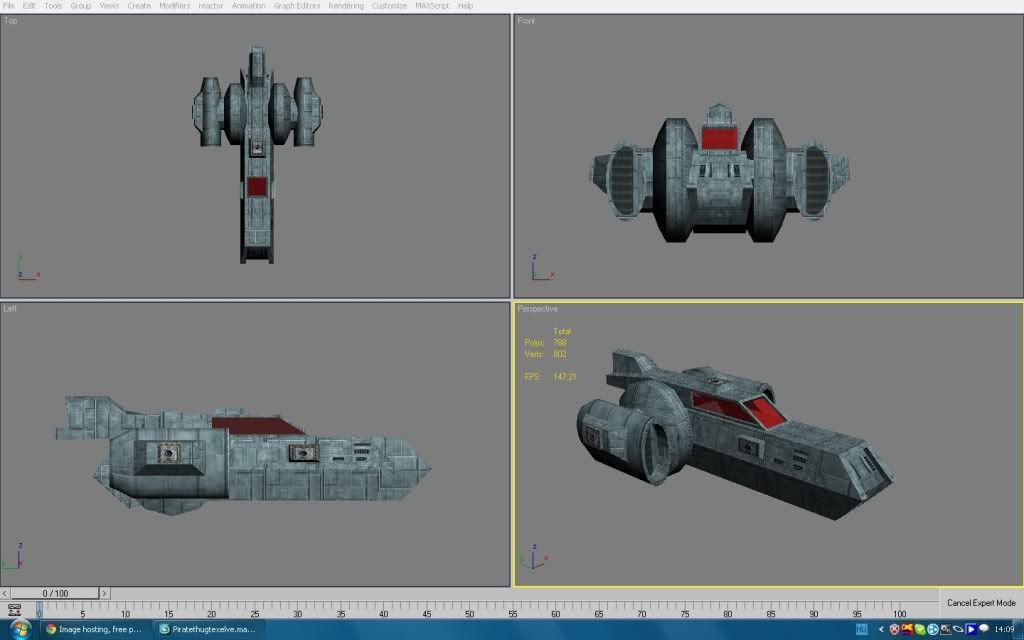The image size is (1024, 640).
Task: Open the Graph Editors menu
Action: pos(297,6)
